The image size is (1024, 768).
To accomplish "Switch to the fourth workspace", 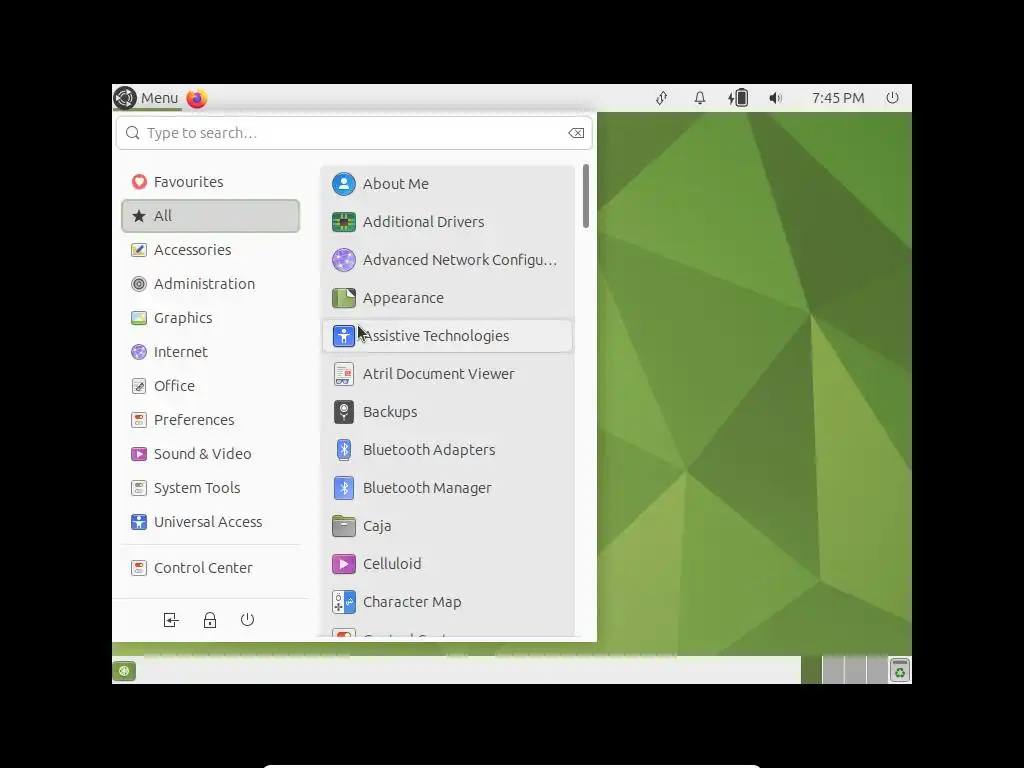I will click(876, 670).
